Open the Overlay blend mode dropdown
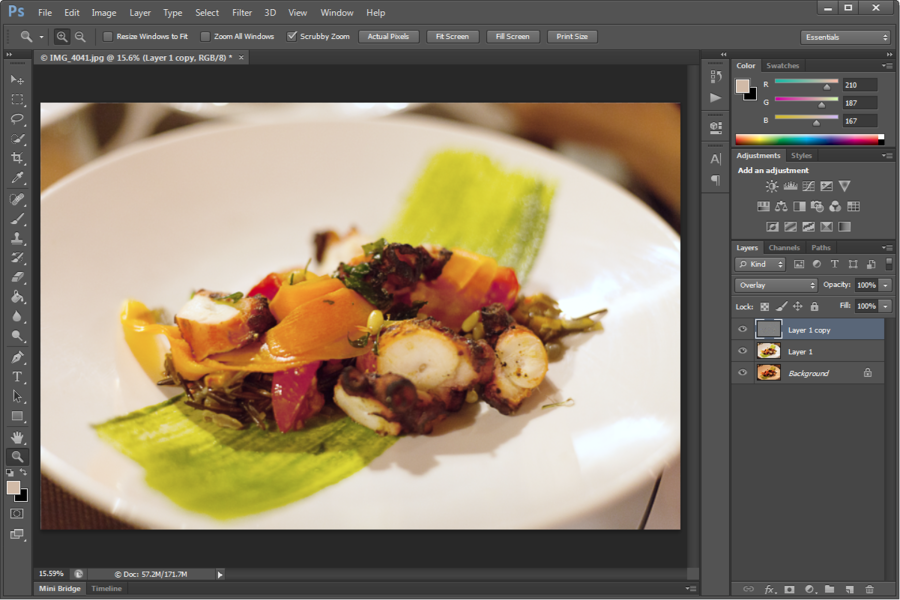900x600 pixels. (x=775, y=285)
